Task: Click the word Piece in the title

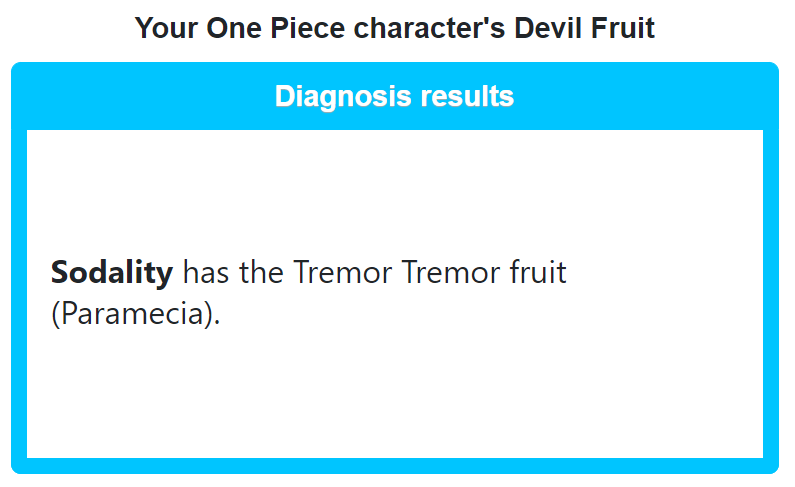Action: tap(307, 28)
